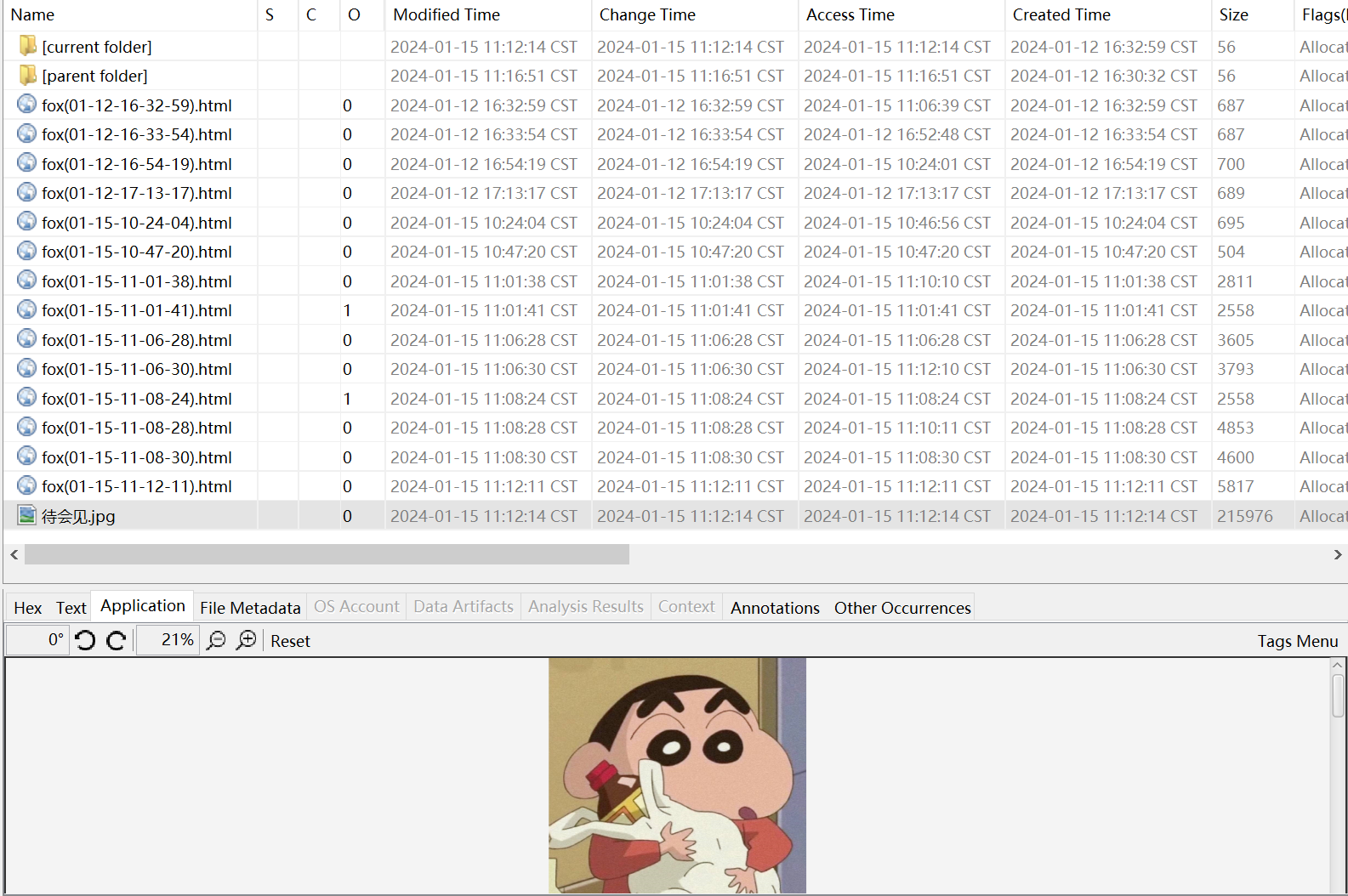
Task: Click the [parent folder] folder icon
Action: click(27, 76)
